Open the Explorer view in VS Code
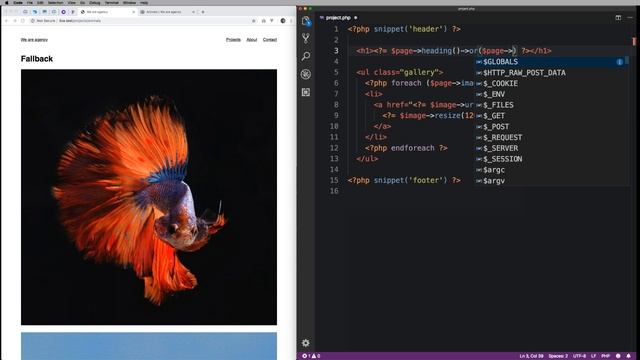The height and width of the screenshot is (360, 640). 306,21
